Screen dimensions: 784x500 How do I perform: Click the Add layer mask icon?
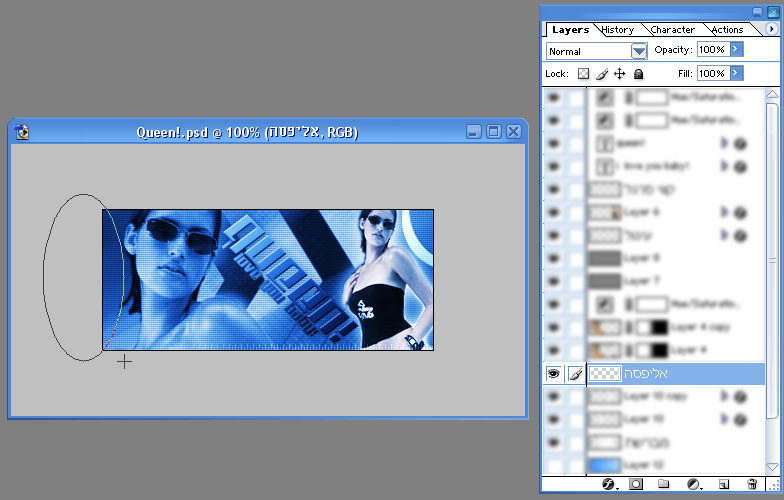pos(636,485)
